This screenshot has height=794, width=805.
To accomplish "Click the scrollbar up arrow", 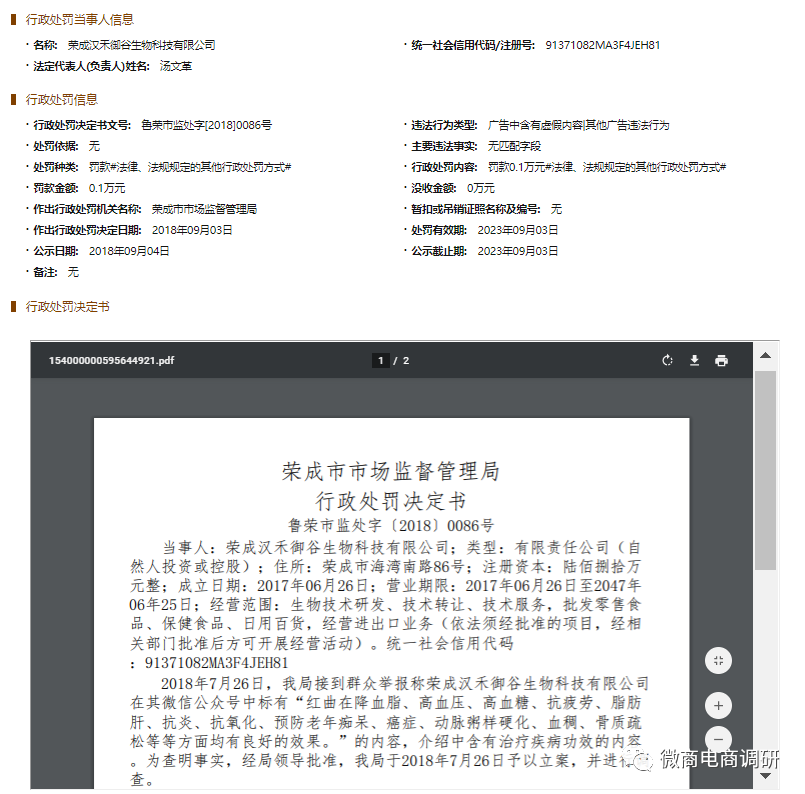I will (x=765, y=355).
